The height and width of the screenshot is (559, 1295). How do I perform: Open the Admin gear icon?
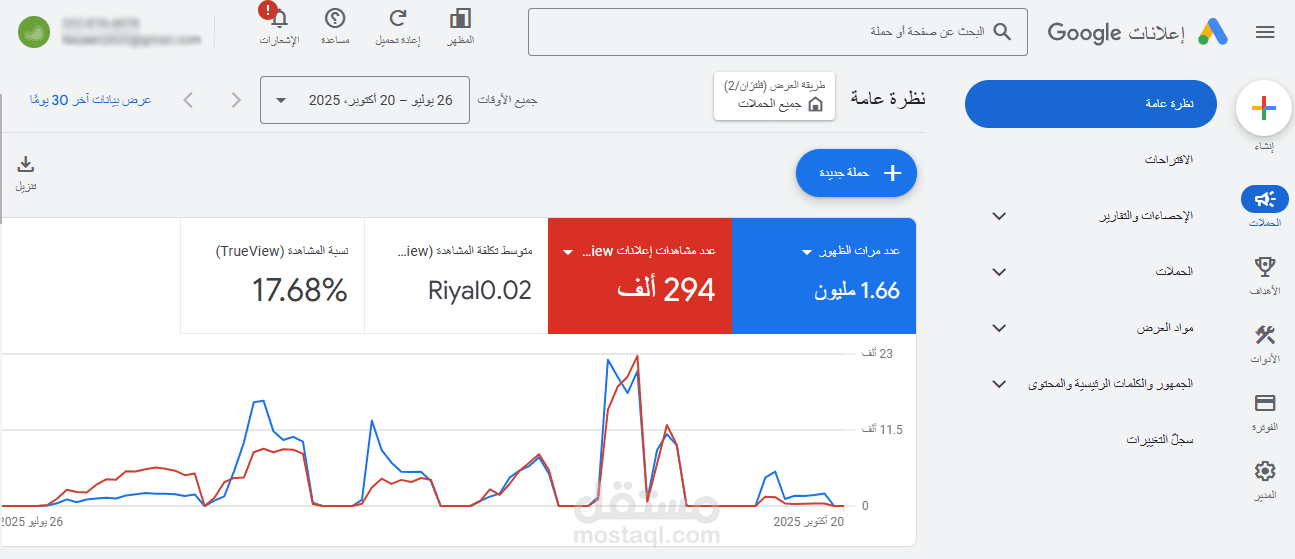click(1264, 471)
